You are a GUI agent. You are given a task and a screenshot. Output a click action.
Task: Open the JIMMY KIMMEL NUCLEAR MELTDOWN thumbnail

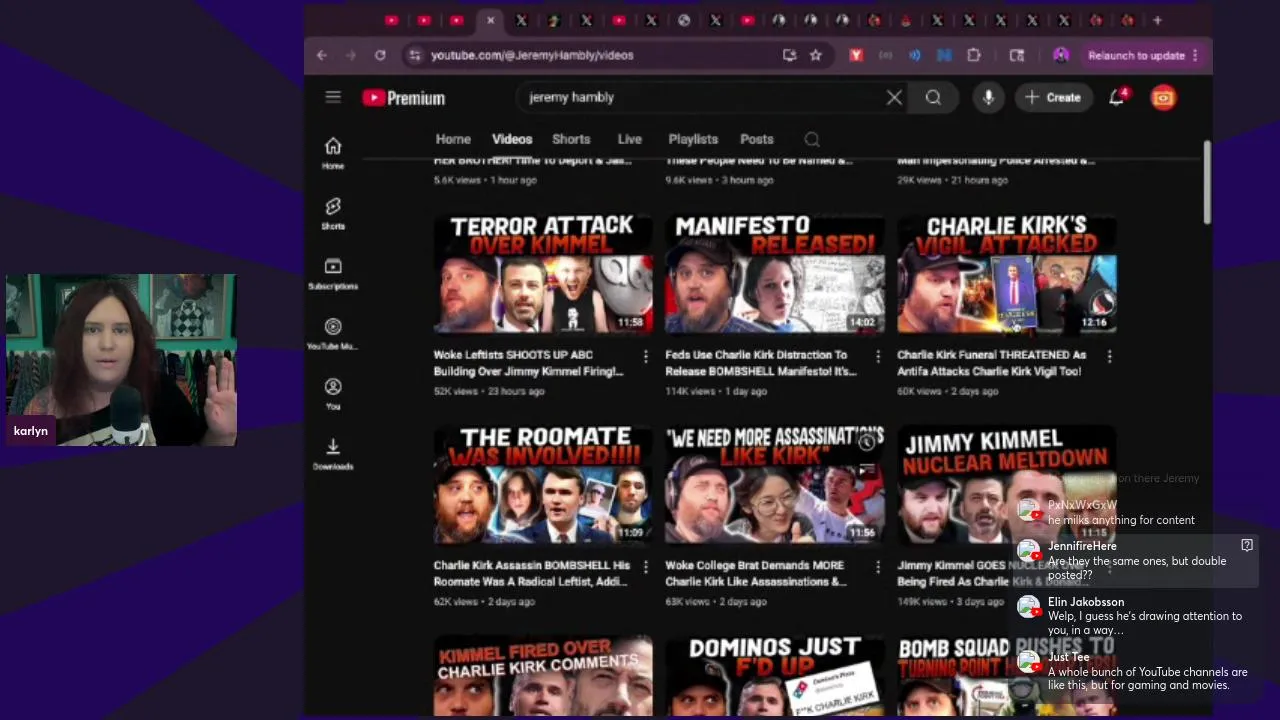pos(1007,485)
